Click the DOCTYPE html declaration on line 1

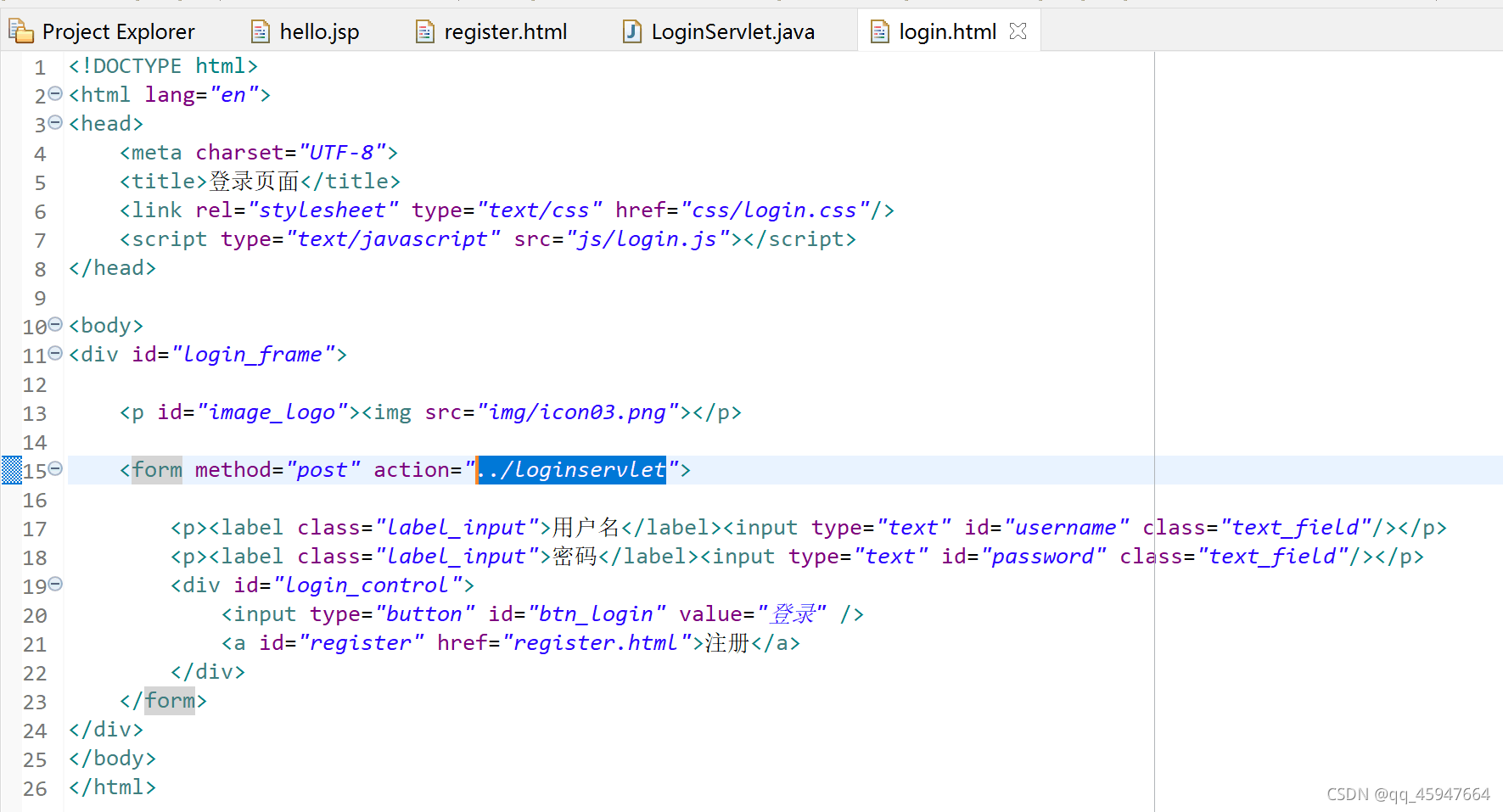(x=163, y=66)
